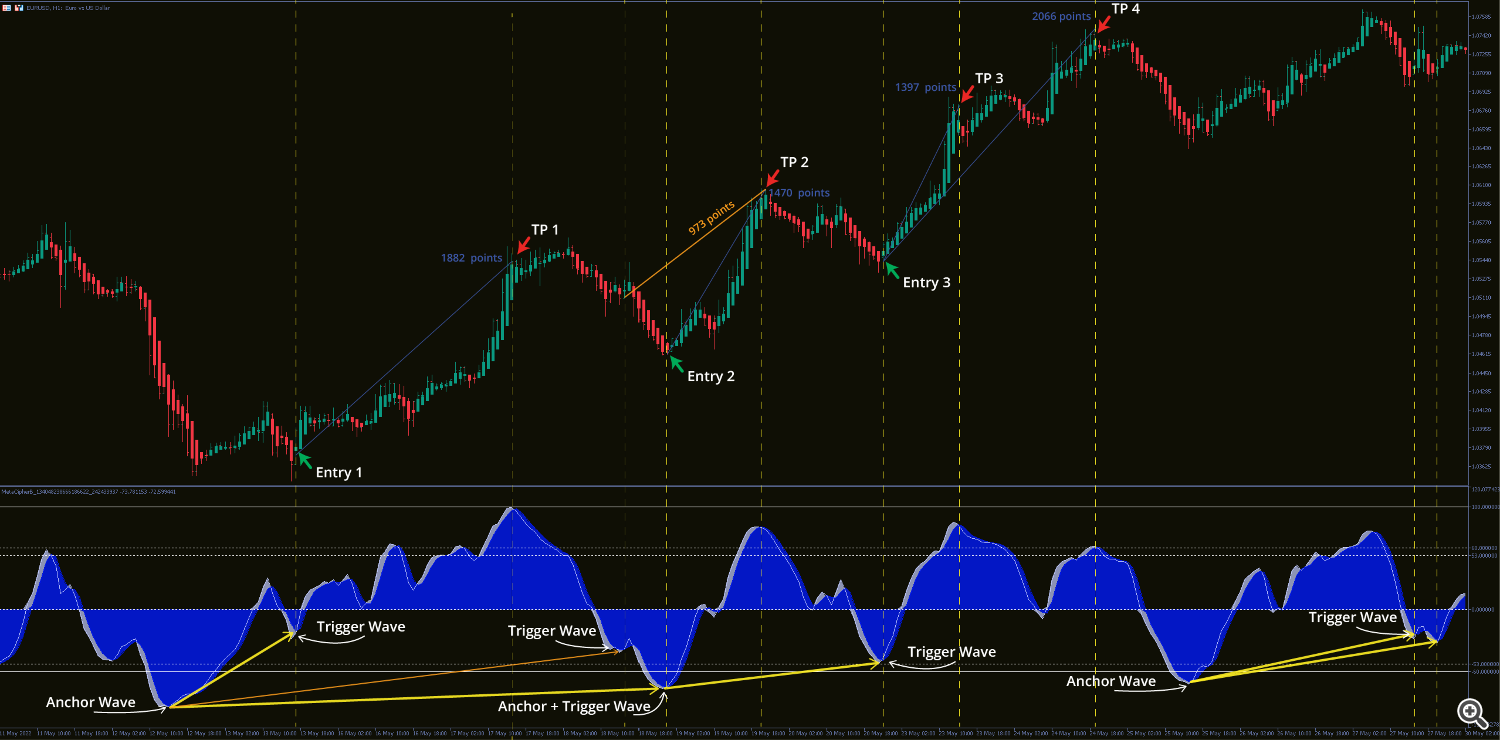Toggle the Anchor Wave label on the oscillator
1500x740 pixels.
90,702
